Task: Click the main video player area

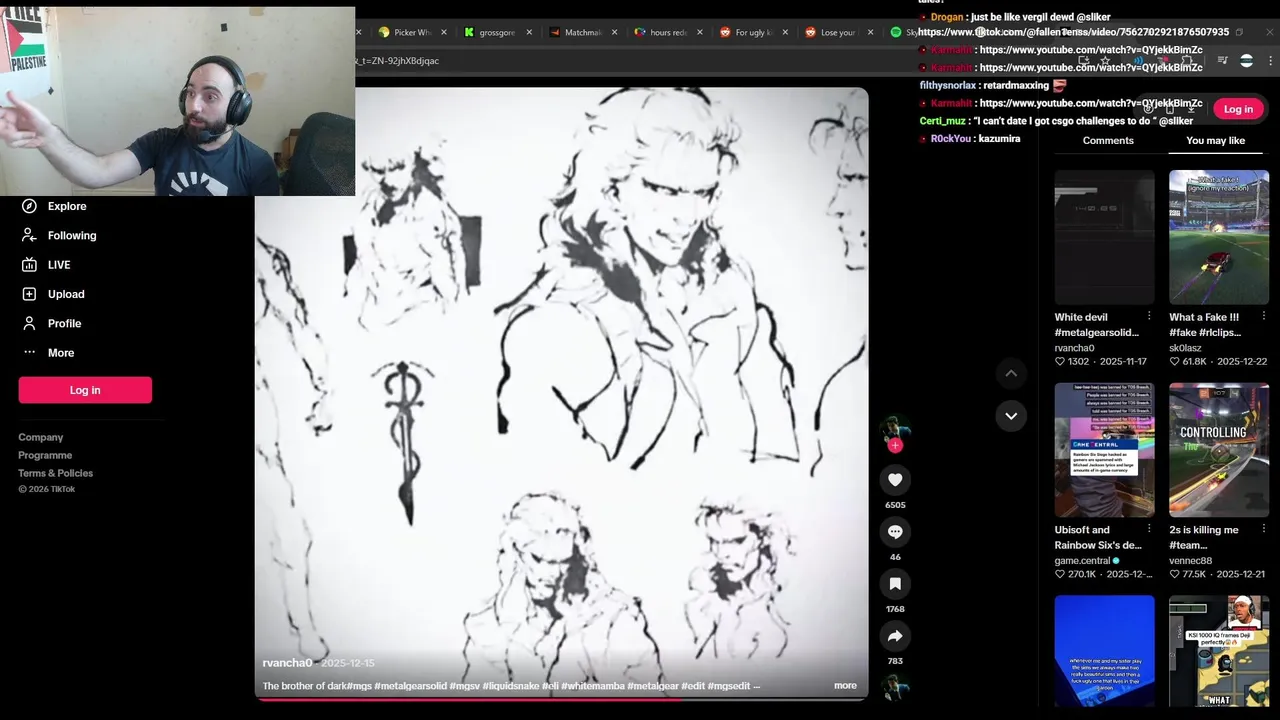Action: click(x=561, y=392)
